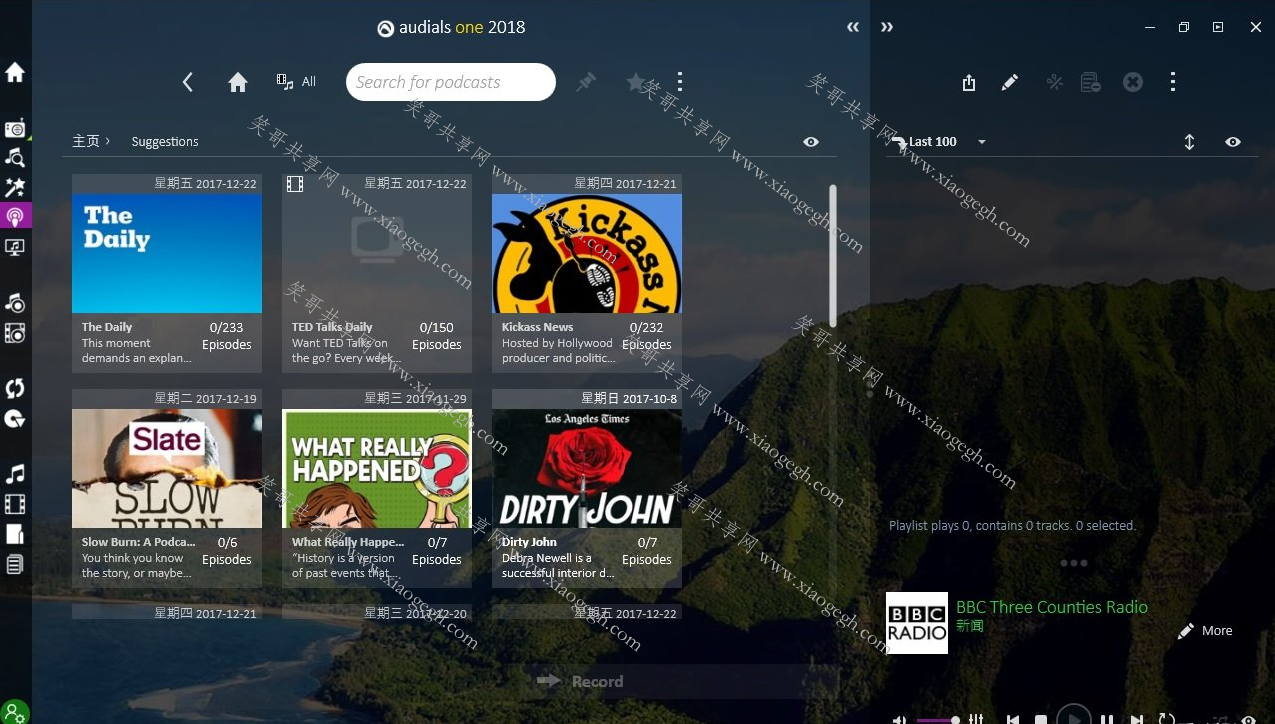This screenshot has width=1275, height=724.
Task: Open the video streaming save icon
Action: click(x=15, y=333)
